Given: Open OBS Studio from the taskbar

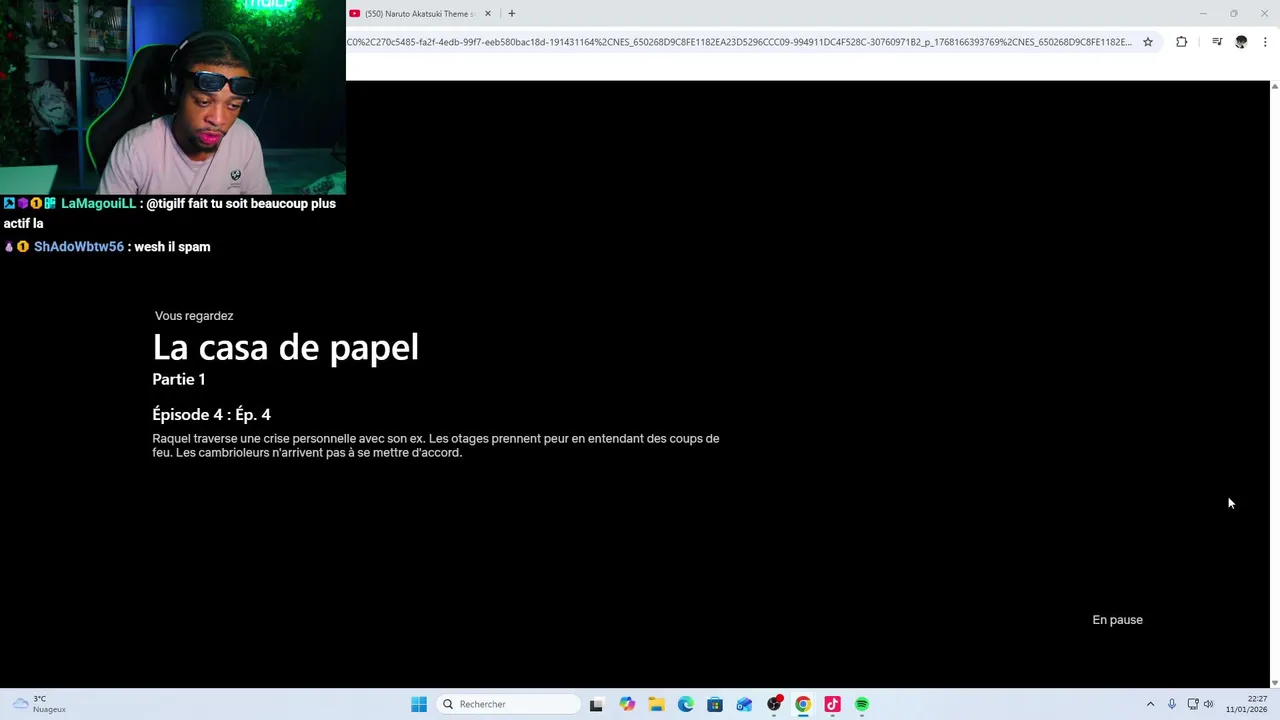Looking at the screenshot, I should [774, 704].
